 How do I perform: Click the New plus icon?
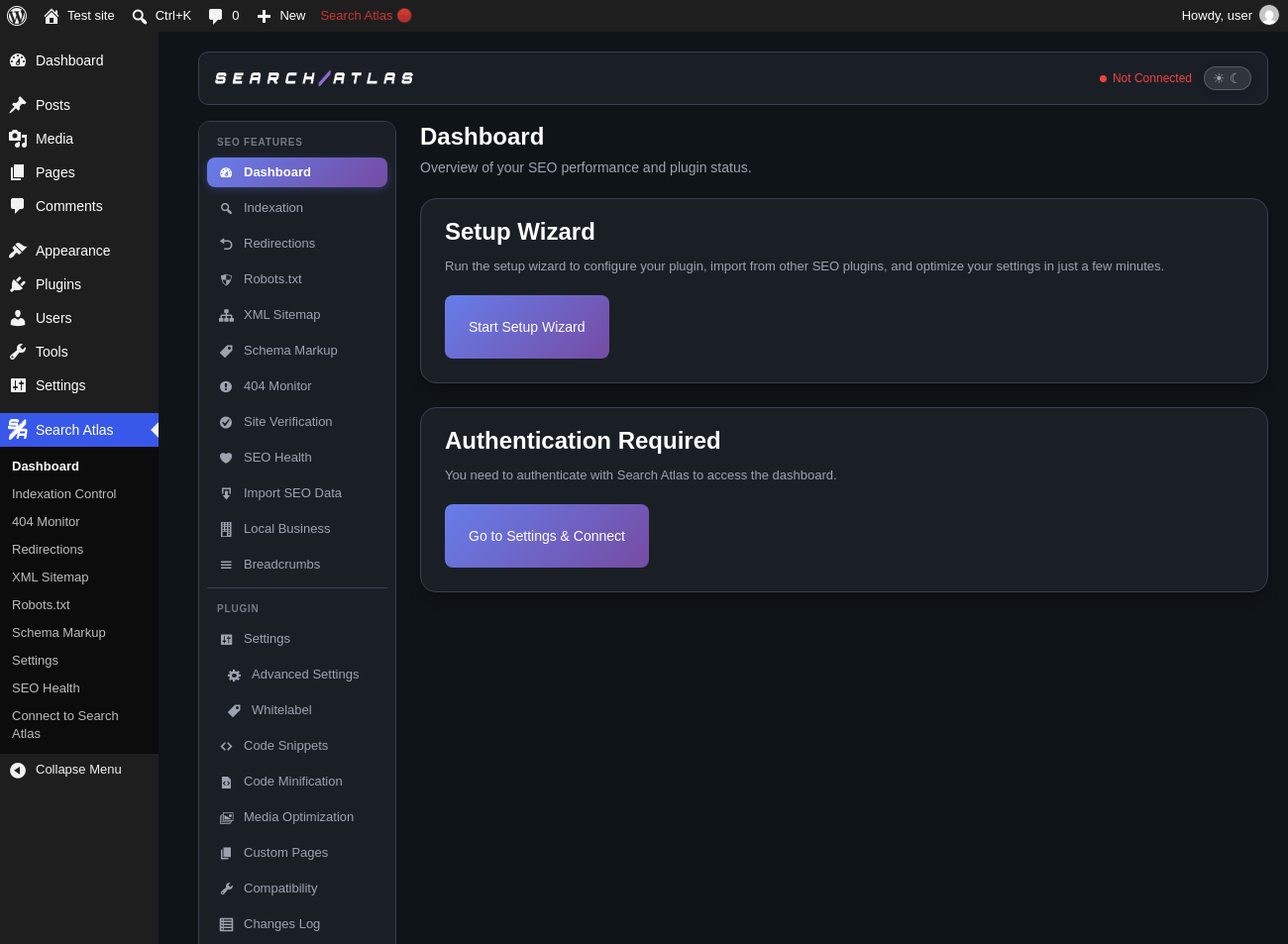264,16
